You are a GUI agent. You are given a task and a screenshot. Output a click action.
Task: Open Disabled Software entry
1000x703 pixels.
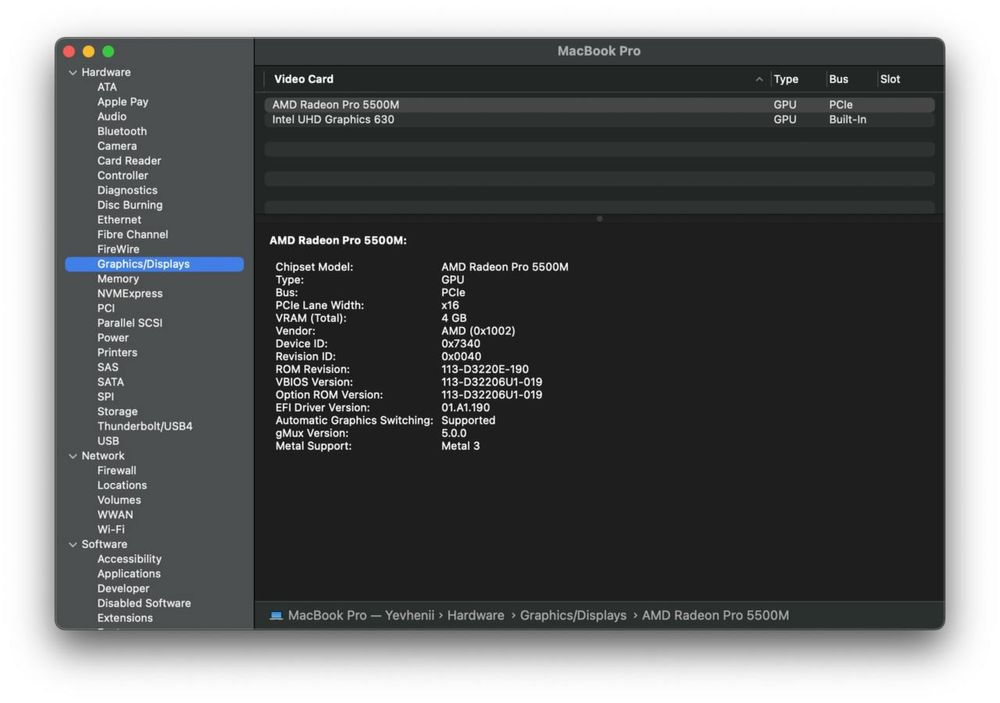click(144, 603)
